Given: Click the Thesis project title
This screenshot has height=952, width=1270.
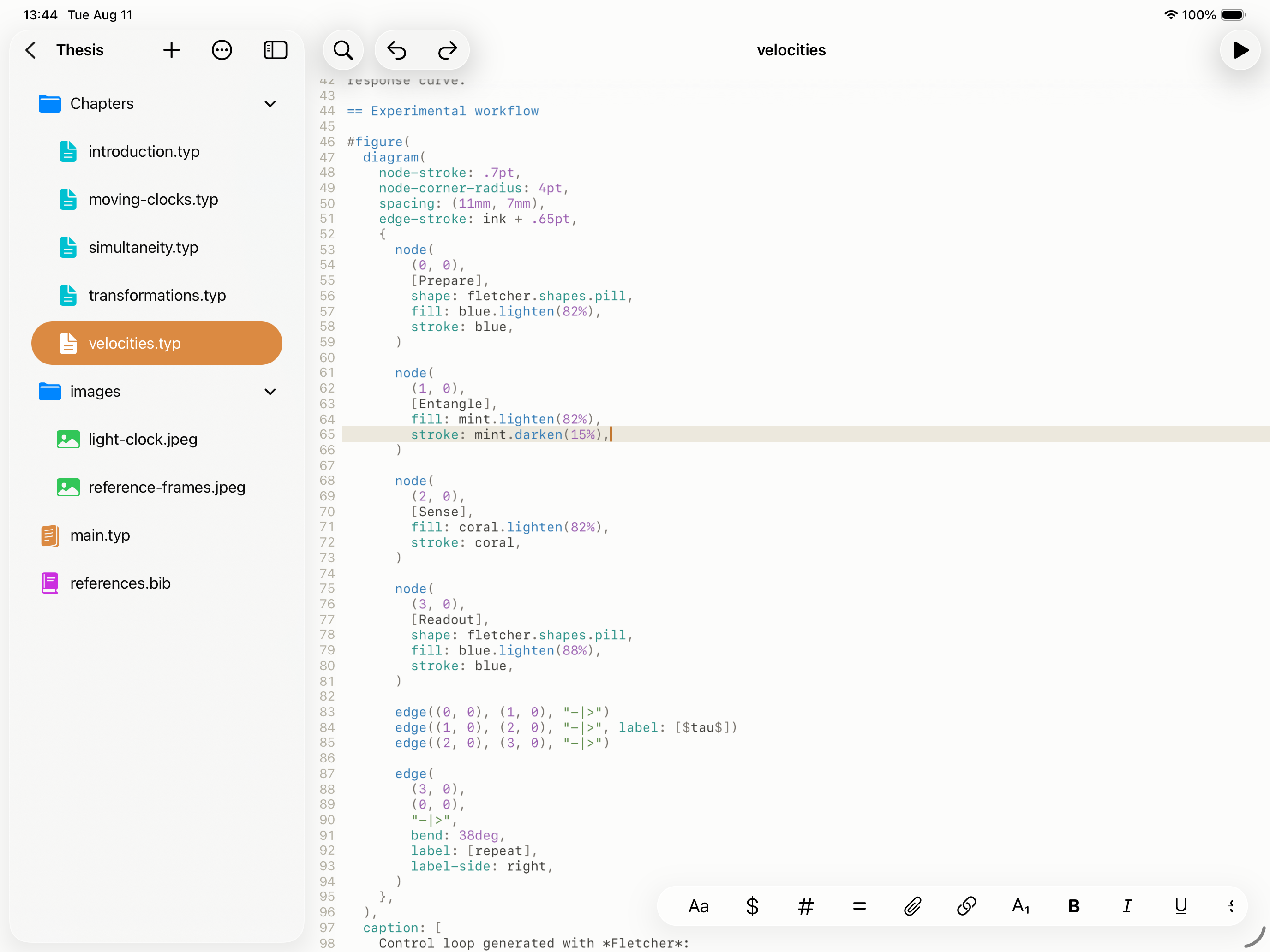Looking at the screenshot, I should (x=80, y=50).
